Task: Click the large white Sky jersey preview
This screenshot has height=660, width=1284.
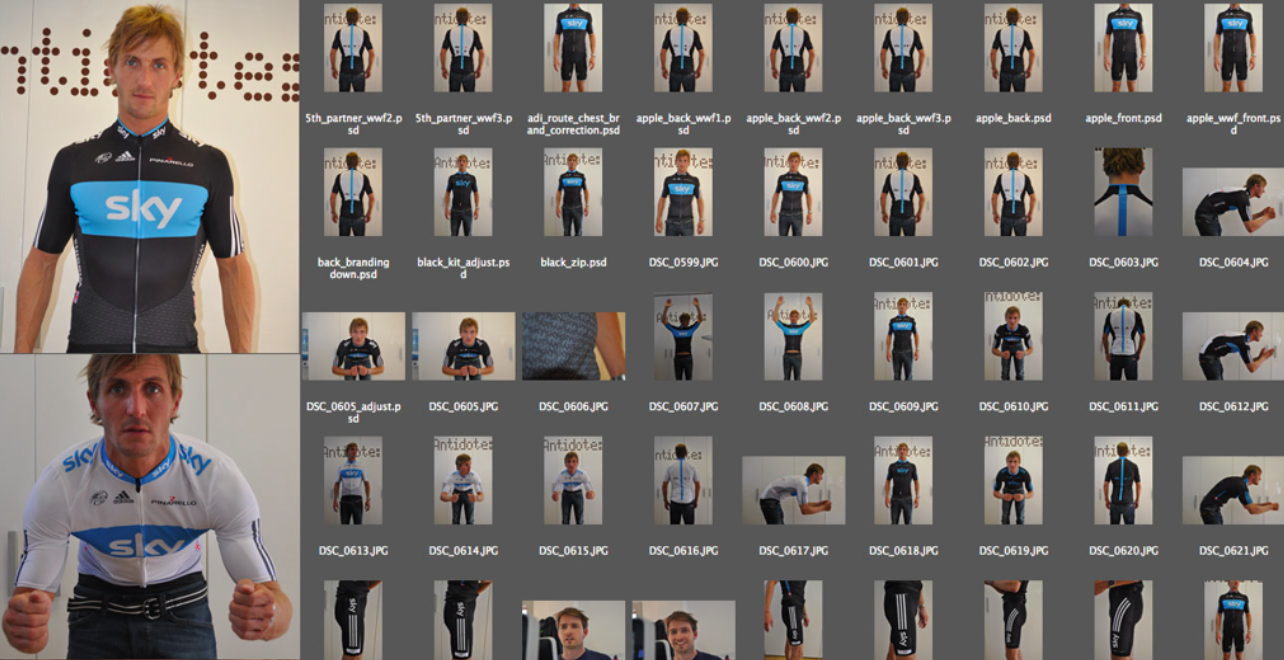Action: tap(149, 507)
